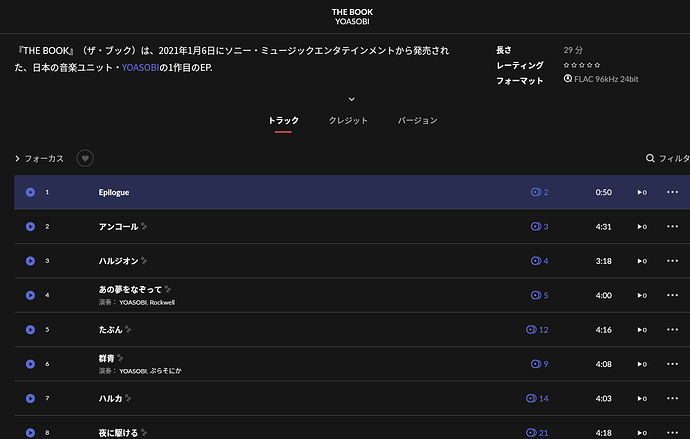Switch to the バージョン tab
Image resolution: width=690 pixels, height=439 pixels.
point(418,121)
